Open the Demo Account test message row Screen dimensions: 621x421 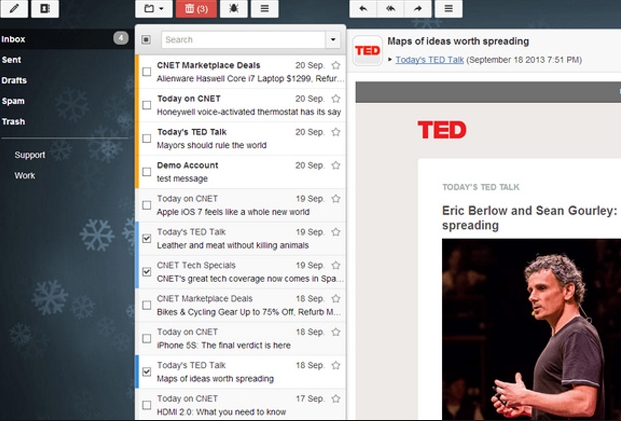click(241, 172)
